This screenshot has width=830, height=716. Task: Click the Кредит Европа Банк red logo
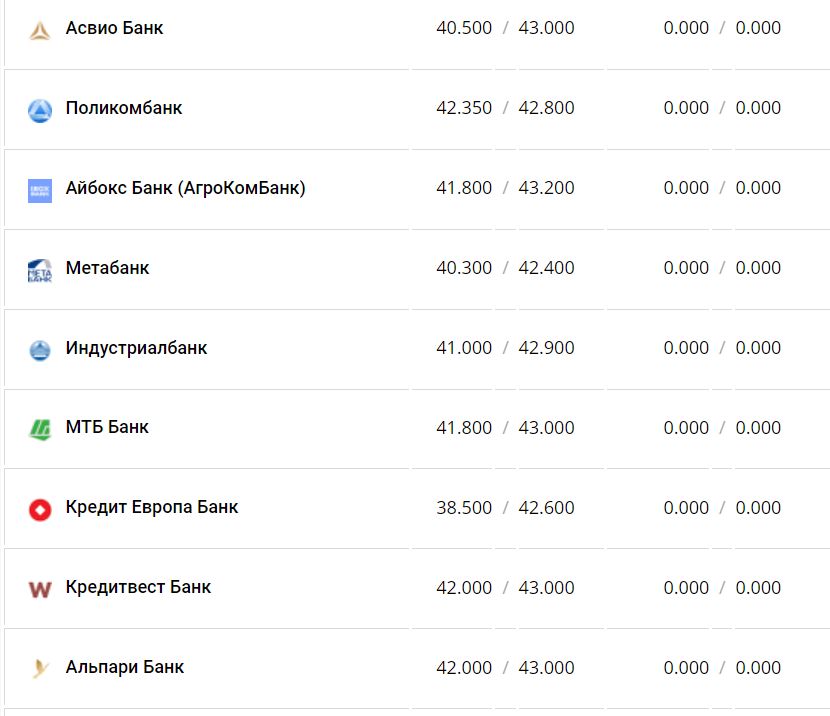[x=39, y=510]
